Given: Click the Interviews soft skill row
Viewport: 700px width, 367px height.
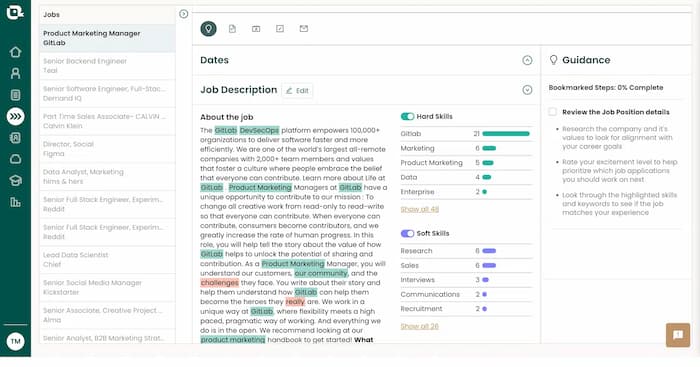Looking at the screenshot, I should (467, 280).
